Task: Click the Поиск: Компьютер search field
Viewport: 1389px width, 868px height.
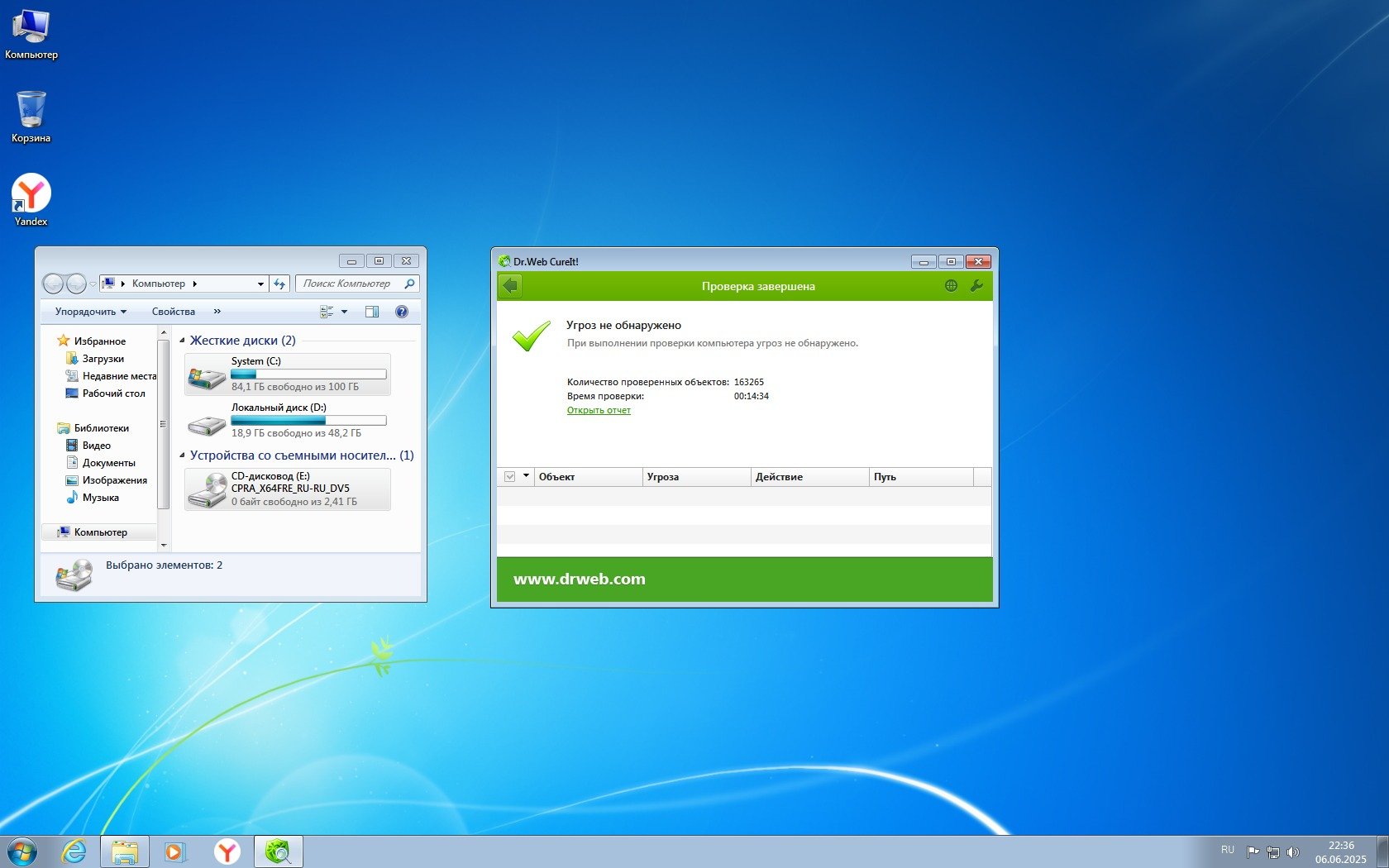Action: click(x=351, y=284)
